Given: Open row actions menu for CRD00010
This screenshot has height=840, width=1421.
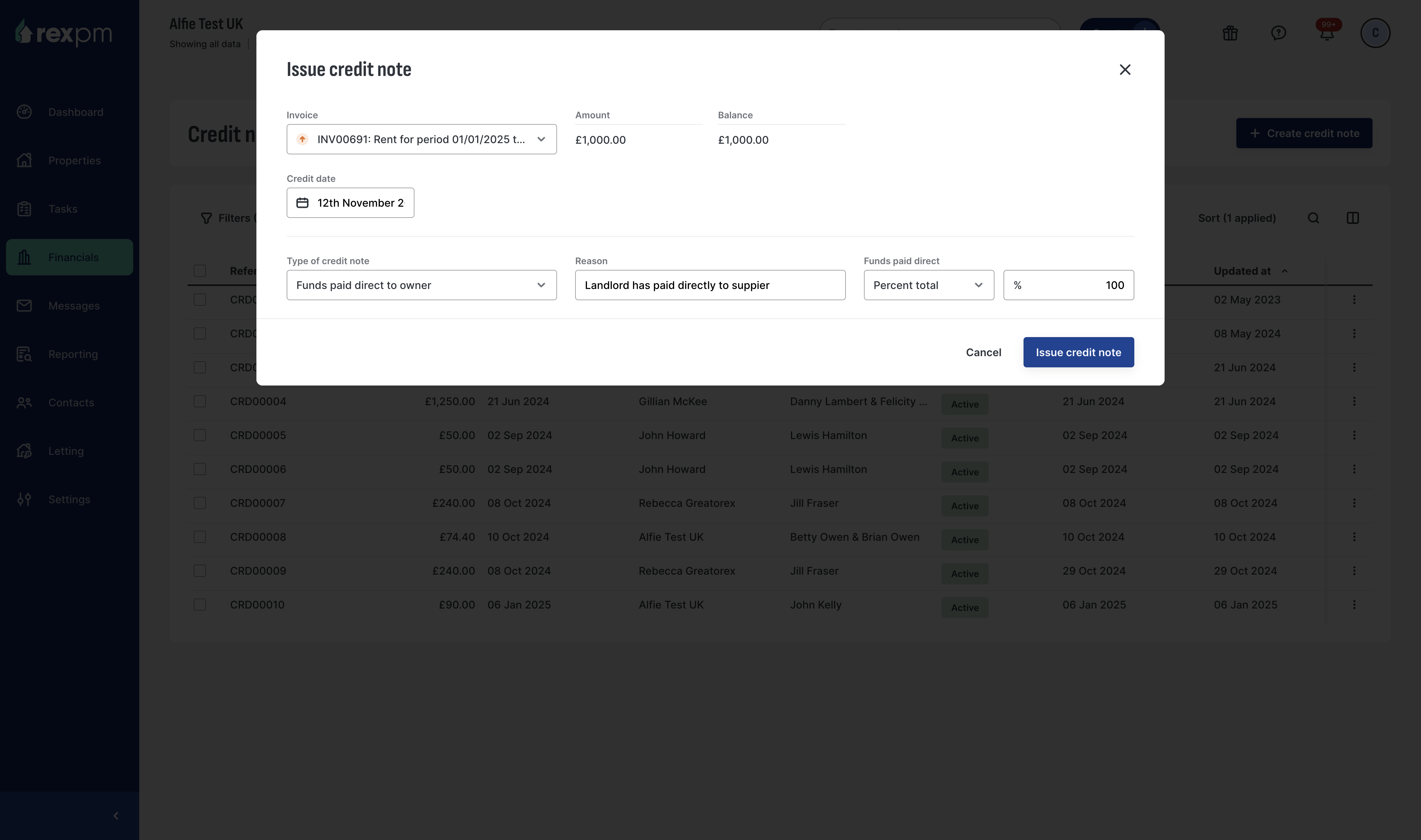Looking at the screenshot, I should pos(1353,605).
